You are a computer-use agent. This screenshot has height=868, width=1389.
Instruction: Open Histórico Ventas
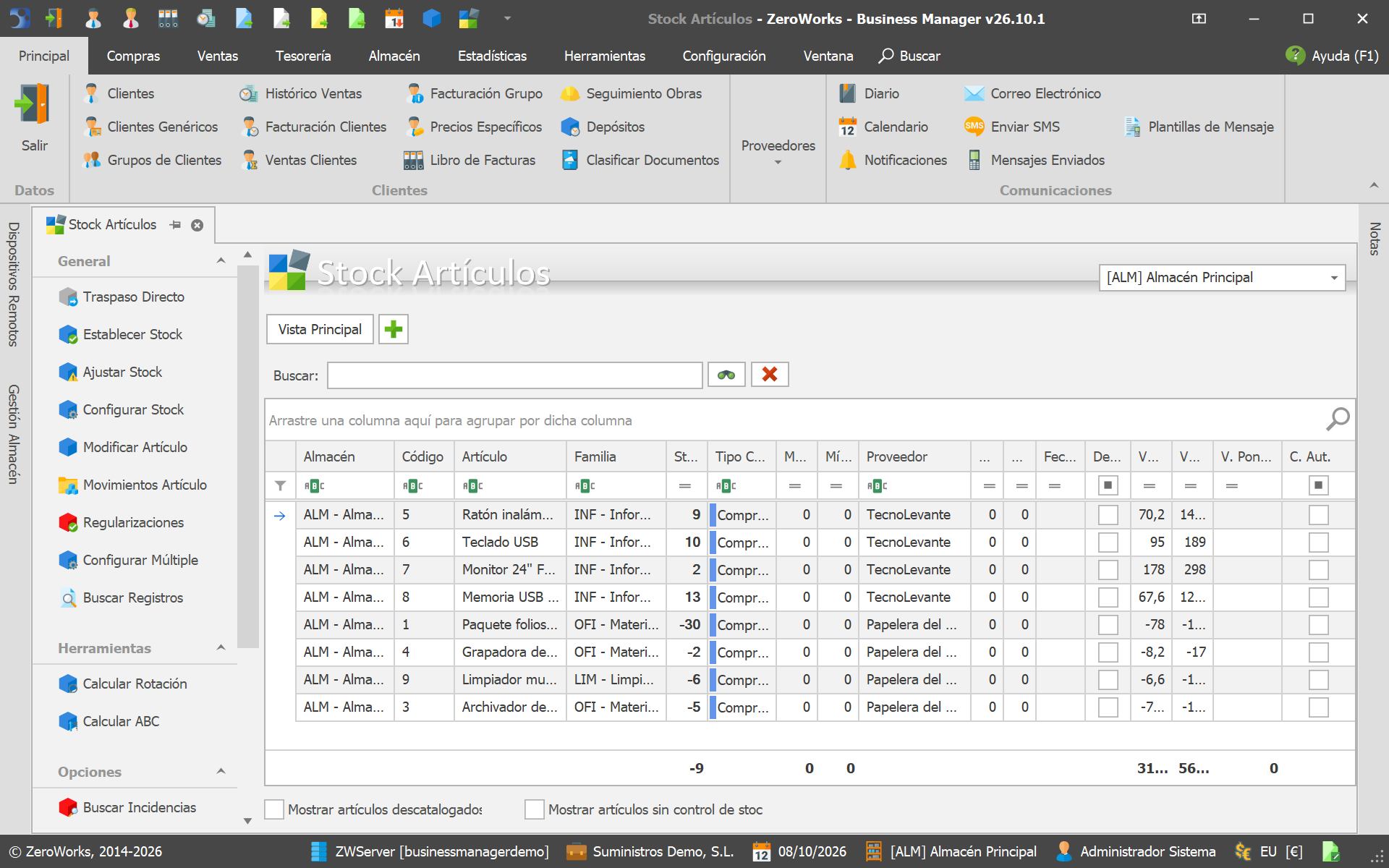coord(301,93)
